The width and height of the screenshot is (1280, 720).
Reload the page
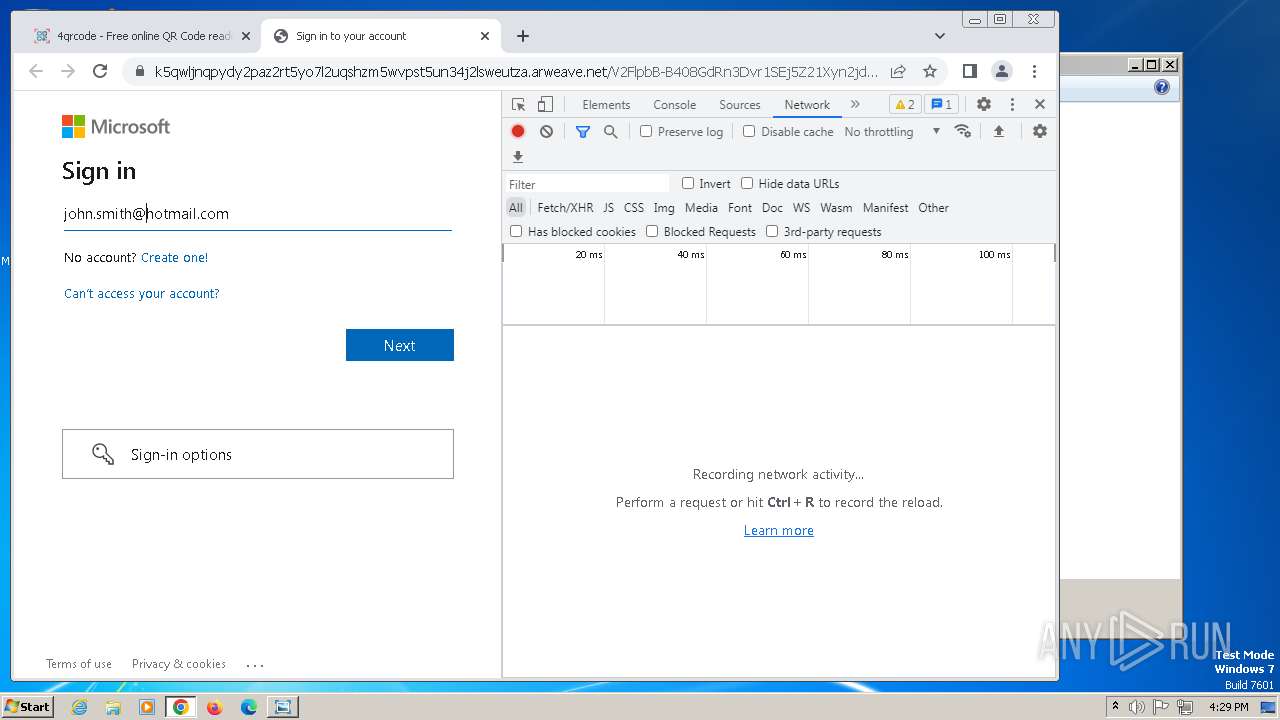tap(100, 71)
